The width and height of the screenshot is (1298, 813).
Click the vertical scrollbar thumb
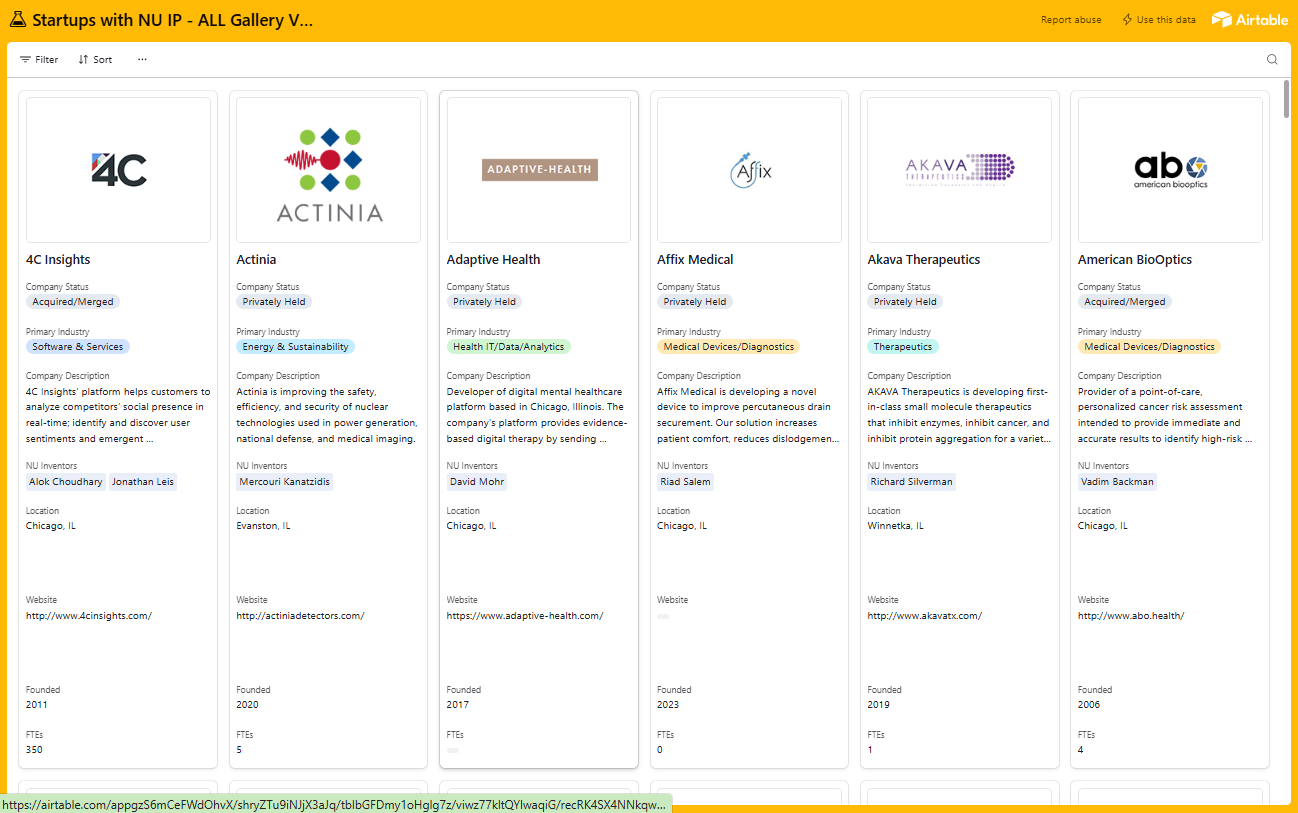[x=1286, y=100]
